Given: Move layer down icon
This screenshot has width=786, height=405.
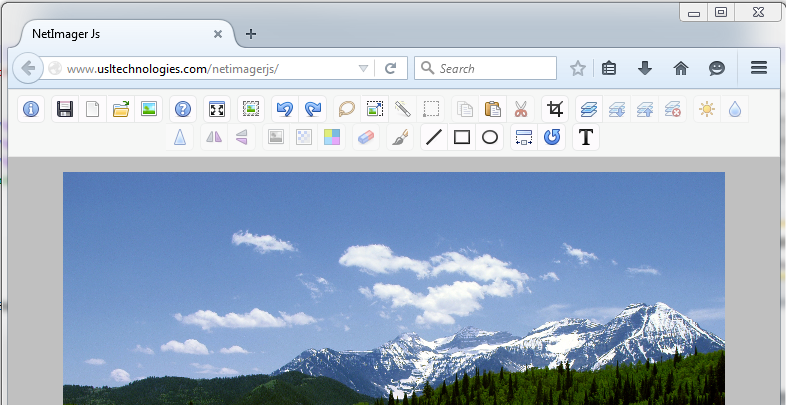Looking at the screenshot, I should [617, 109].
